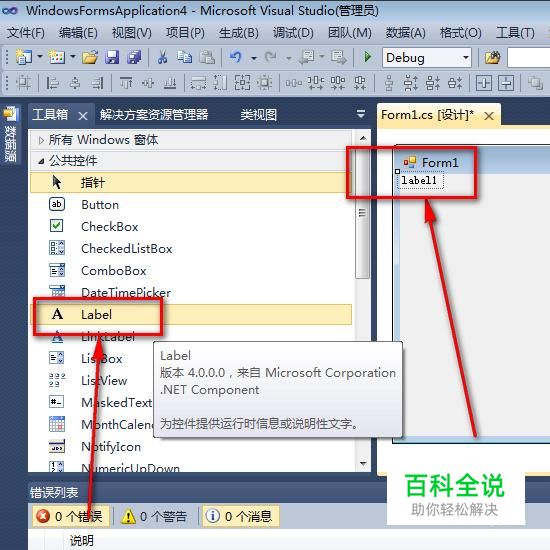Select the ComboBox control in toolbox

click(x=191, y=271)
